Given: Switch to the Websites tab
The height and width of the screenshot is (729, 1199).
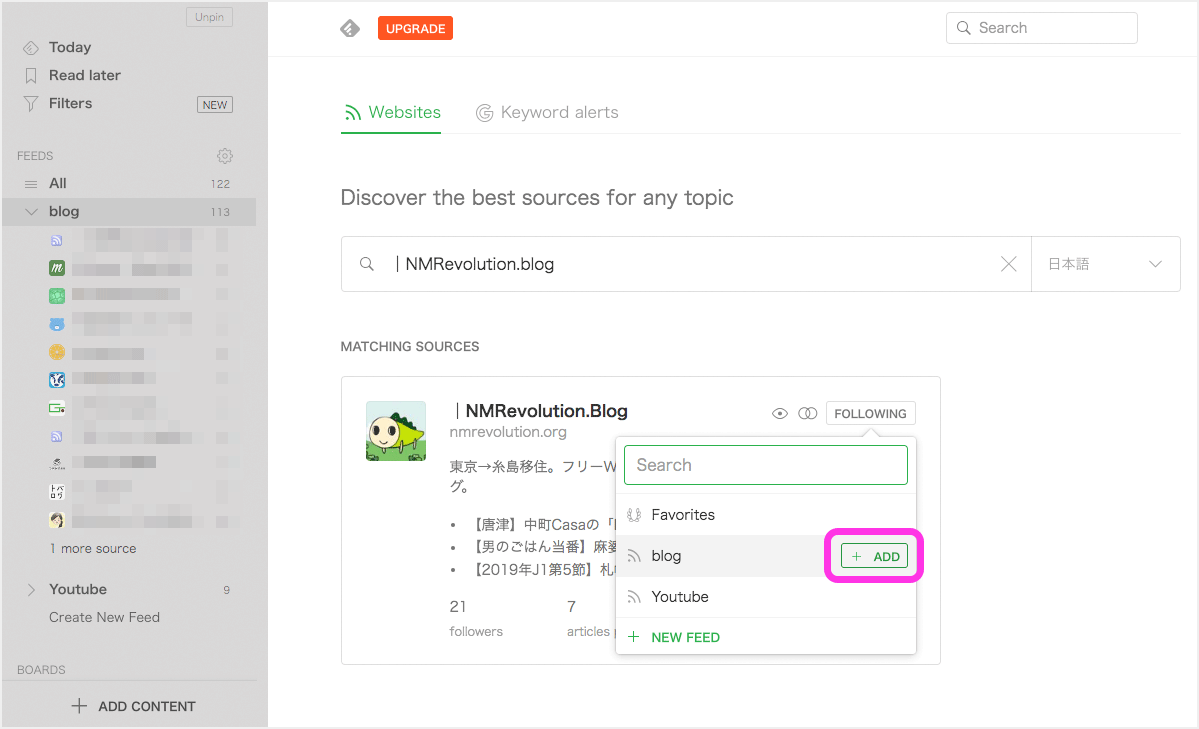Looking at the screenshot, I should tap(392, 112).
